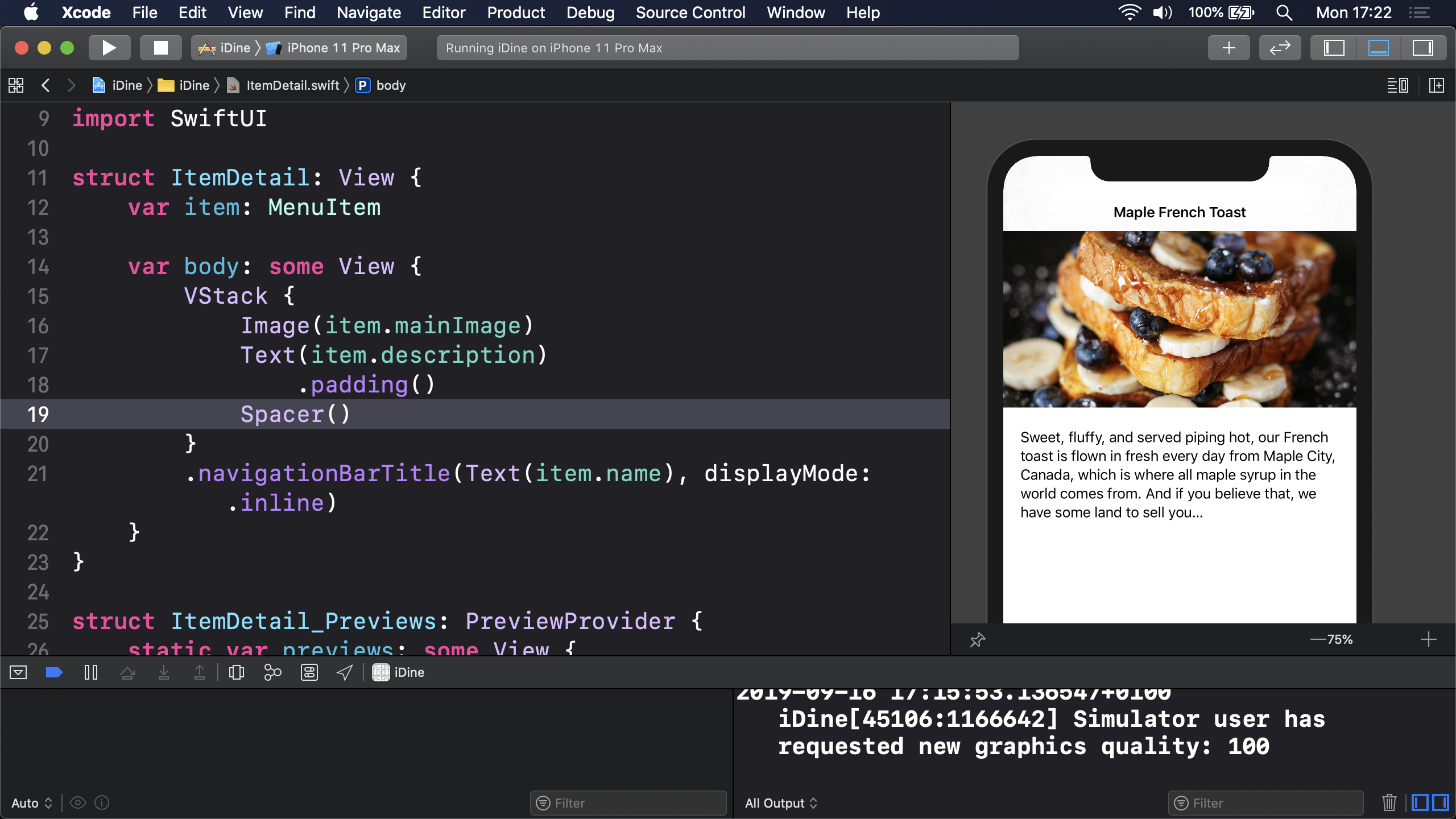
Task: Click the Run (play) button
Action: coord(109,48)
